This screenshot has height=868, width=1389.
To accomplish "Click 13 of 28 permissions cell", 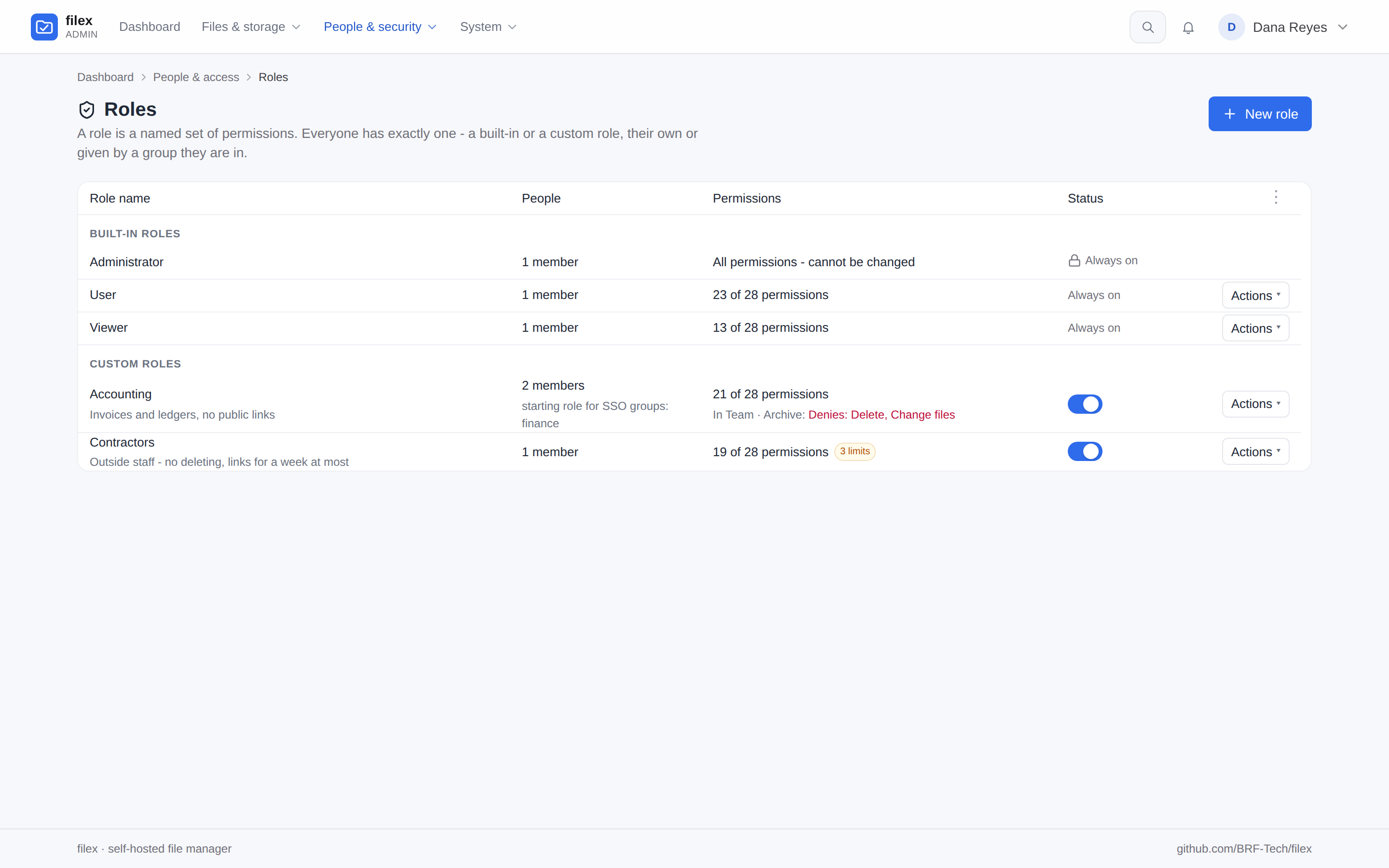I will (770, 327).
